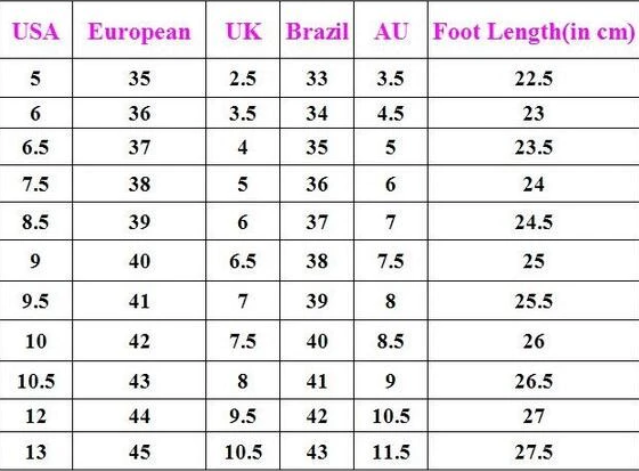Image resolution: width=639 pixels, height=471 pixels.
Task: Click foot length 25 cell
Action: pyautogui.click(x=534, y=261)
